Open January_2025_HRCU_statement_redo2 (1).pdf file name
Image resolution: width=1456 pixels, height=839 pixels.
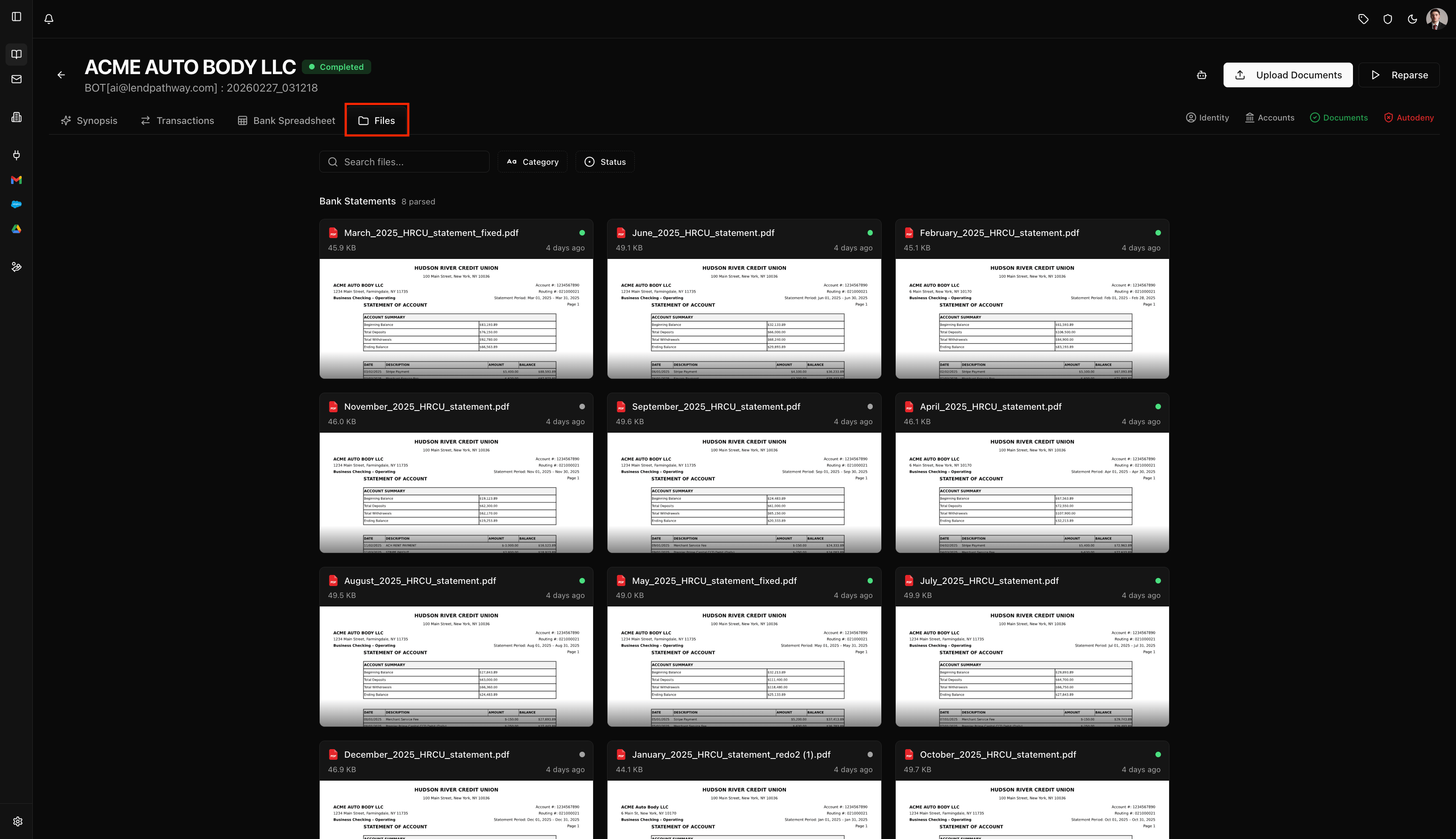click(x=731, y=754)
